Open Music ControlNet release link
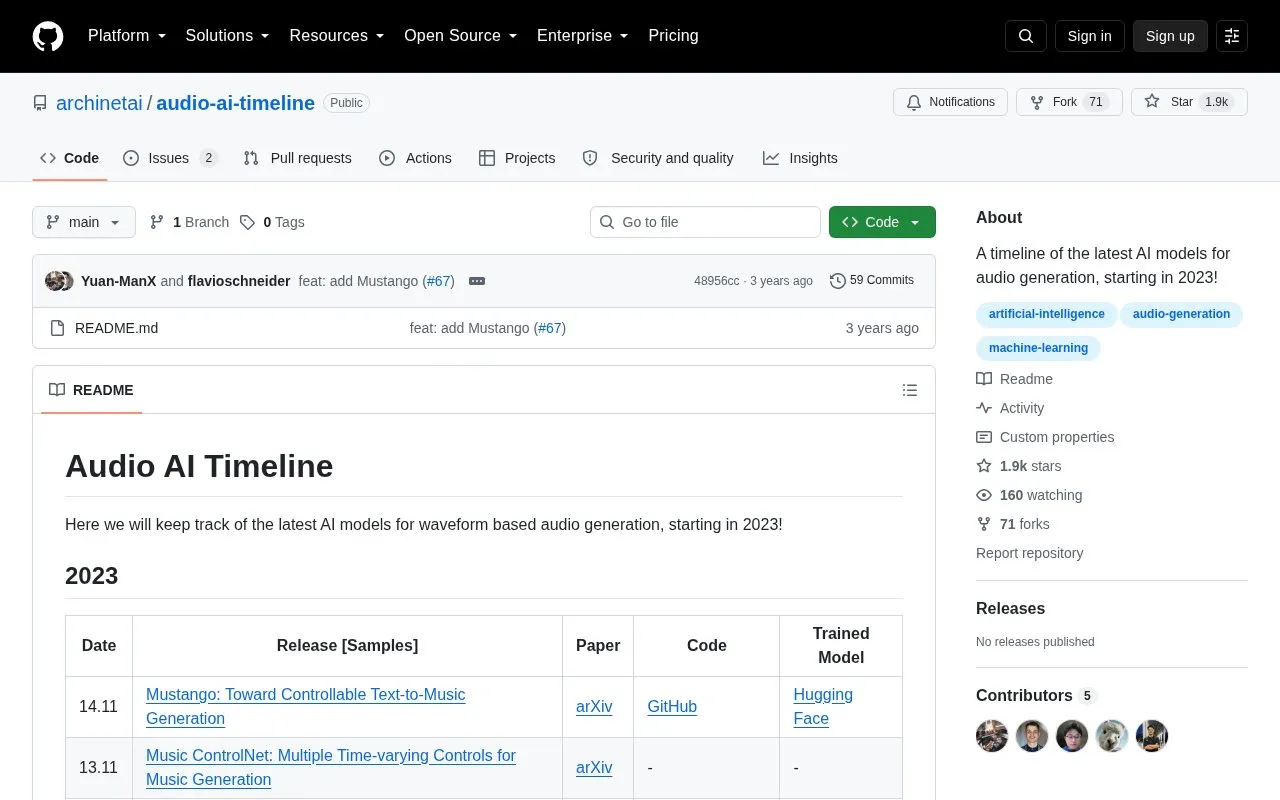 pos(331,767)
